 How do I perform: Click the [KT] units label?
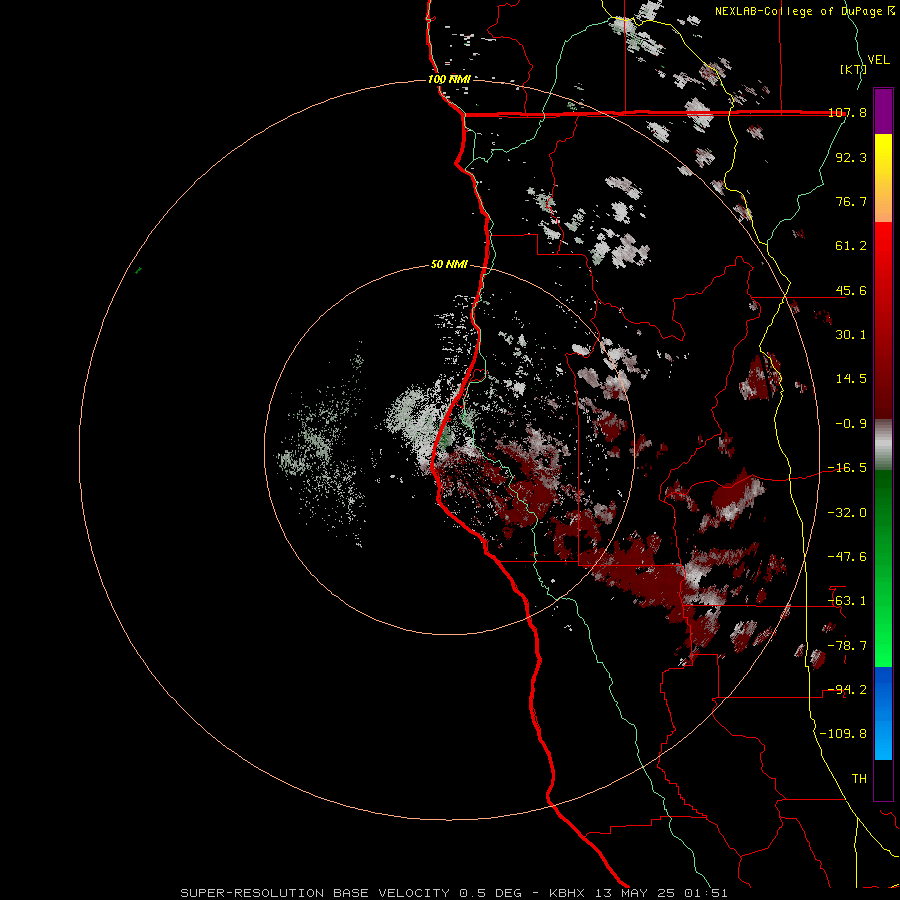[852, 69]
